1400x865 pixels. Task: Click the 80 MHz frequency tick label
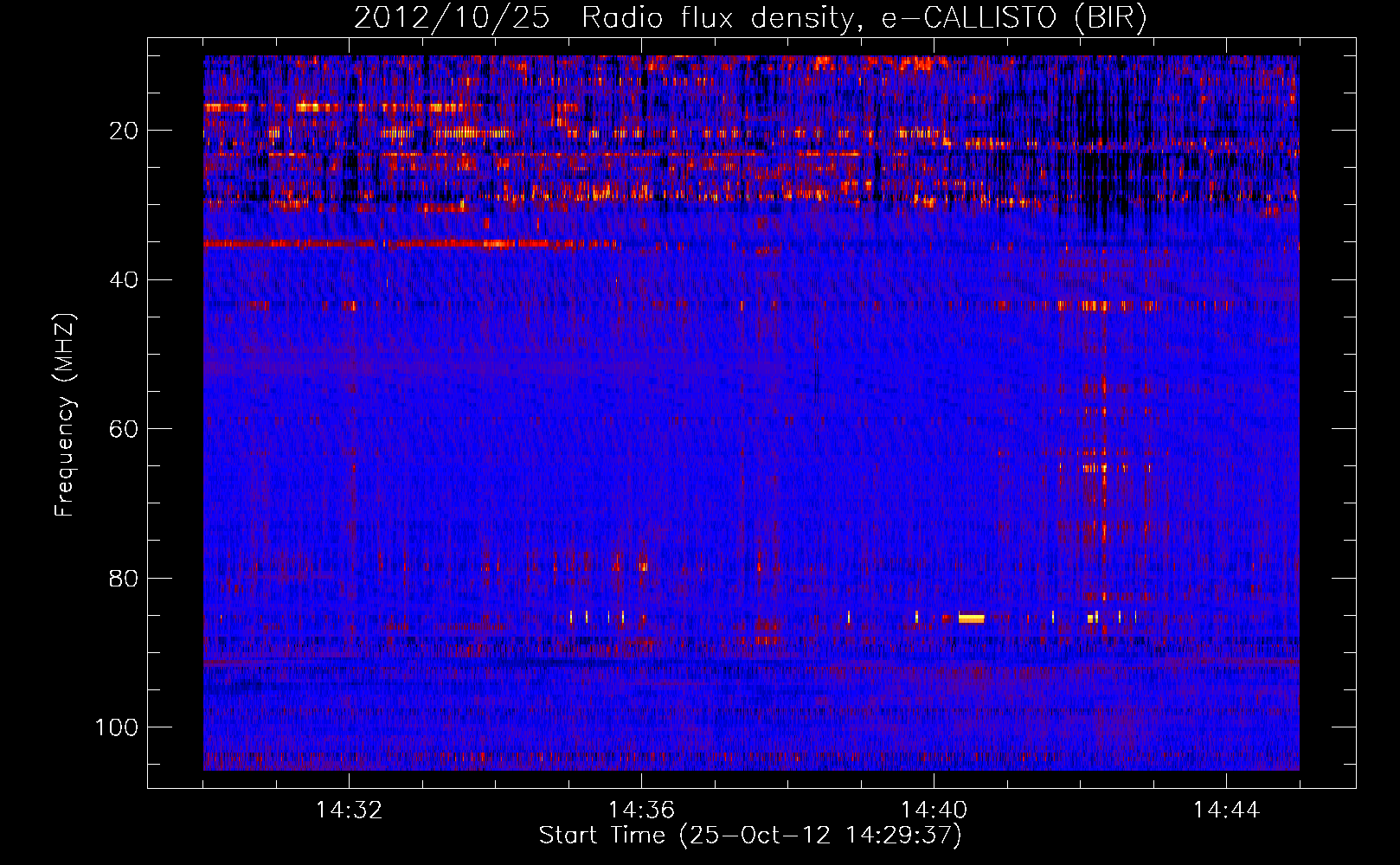(124, 578)
